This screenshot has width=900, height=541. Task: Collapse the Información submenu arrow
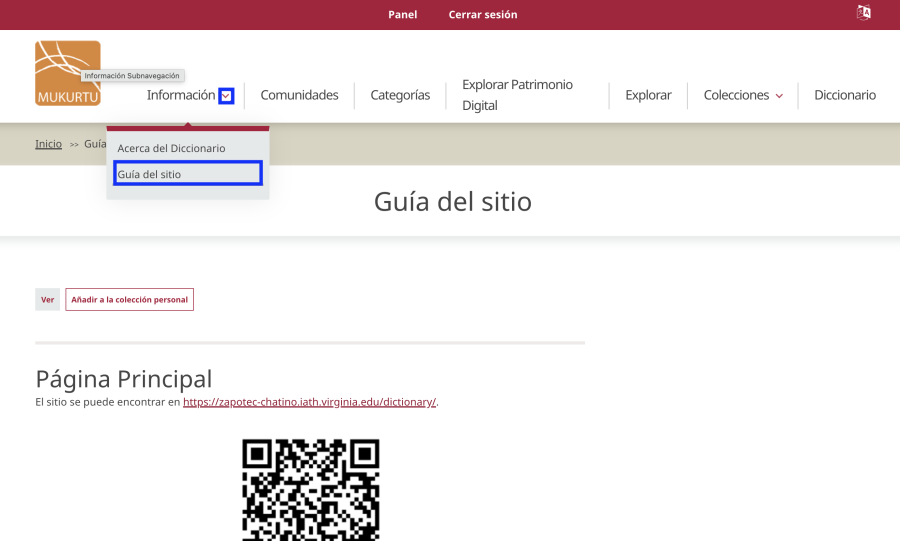[x=227, y=96]
